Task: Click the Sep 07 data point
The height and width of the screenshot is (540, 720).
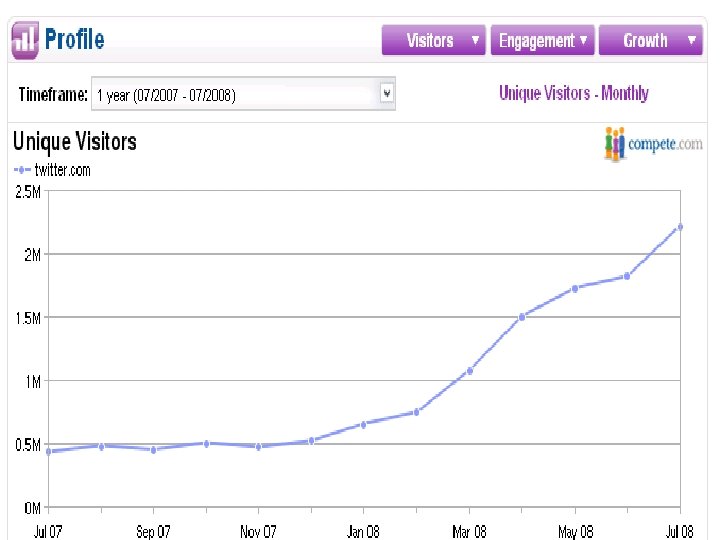Action: pos(153,450)
